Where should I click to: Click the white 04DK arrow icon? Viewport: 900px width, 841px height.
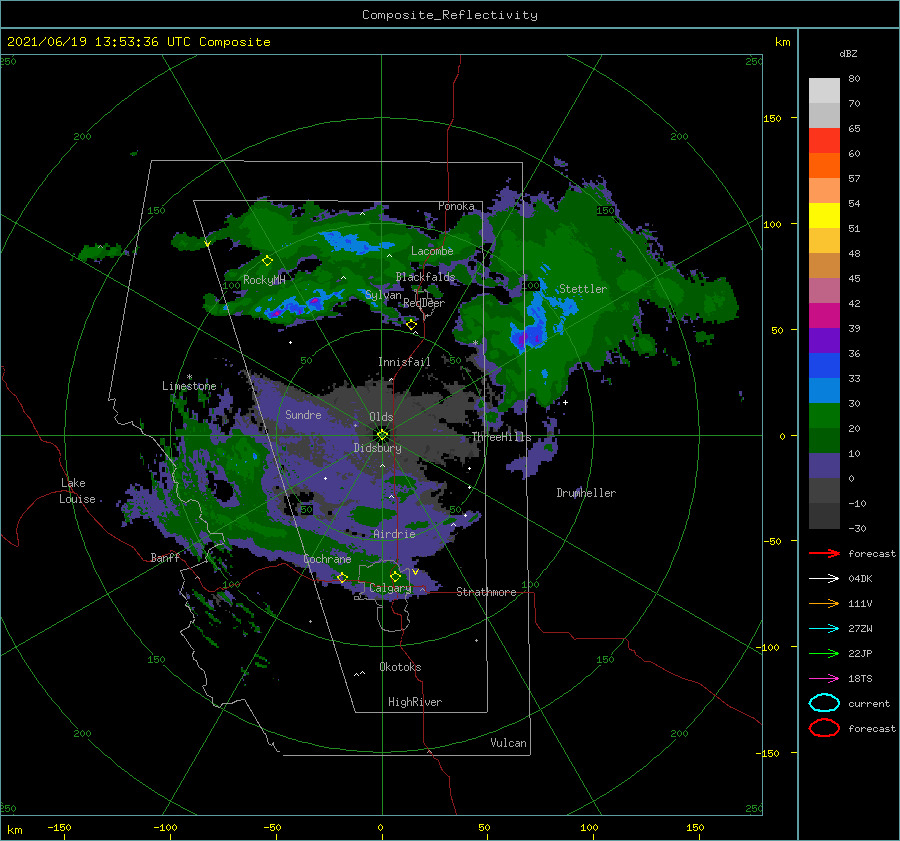click(824, 579)
